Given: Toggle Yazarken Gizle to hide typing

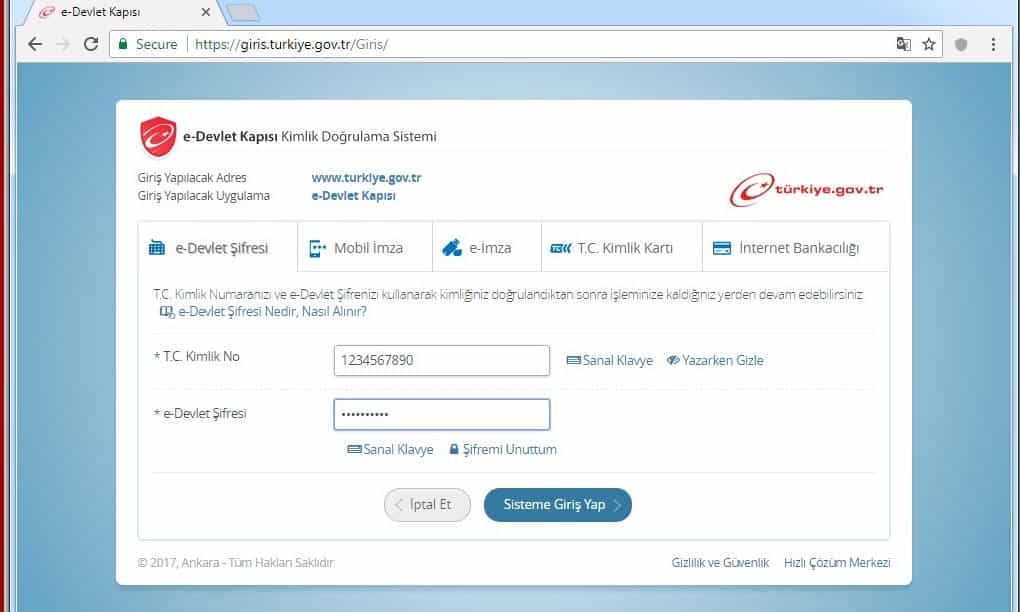Looking at the screenshot, I should [715, 360].
